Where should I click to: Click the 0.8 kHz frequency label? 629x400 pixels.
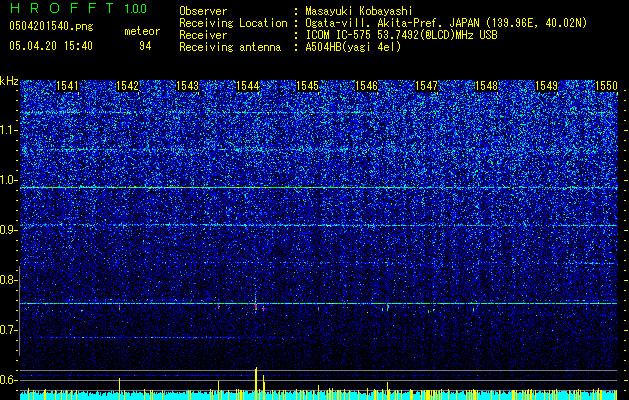click(x=8, y=280)
